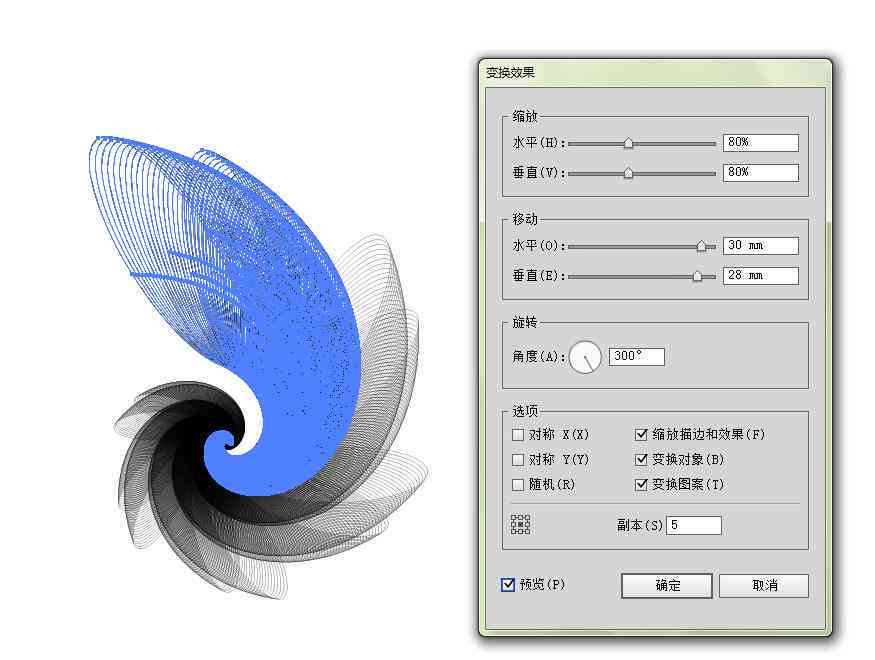
Task: Click the 角度(A): label
Action: (539, 357)
